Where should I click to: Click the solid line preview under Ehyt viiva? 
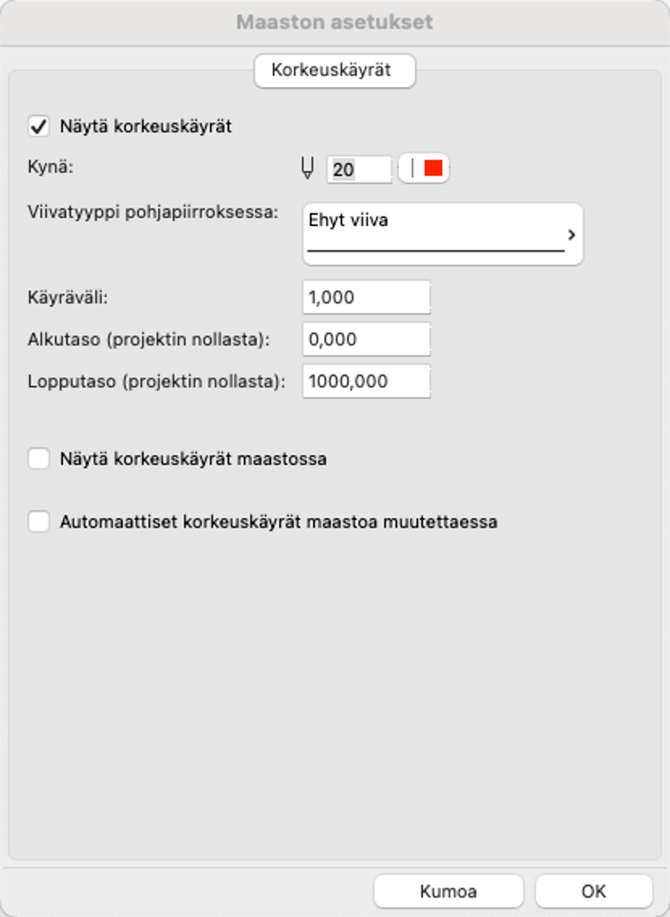tap(435, 249)
